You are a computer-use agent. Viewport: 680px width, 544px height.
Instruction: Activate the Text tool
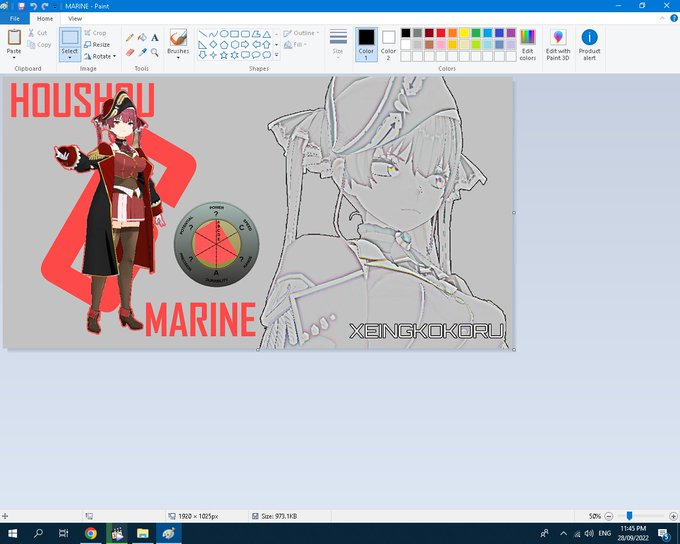(155, 38)
